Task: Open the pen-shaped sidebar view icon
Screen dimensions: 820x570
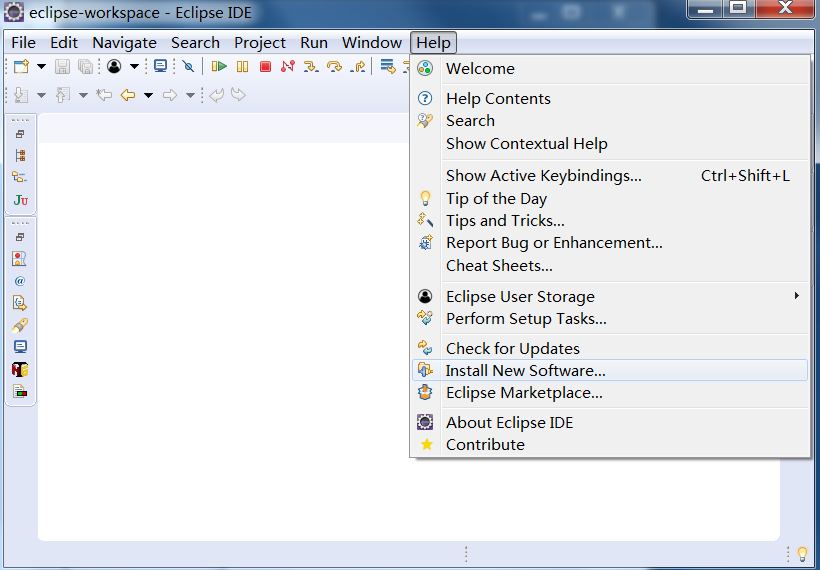Action: coord(20,325)
